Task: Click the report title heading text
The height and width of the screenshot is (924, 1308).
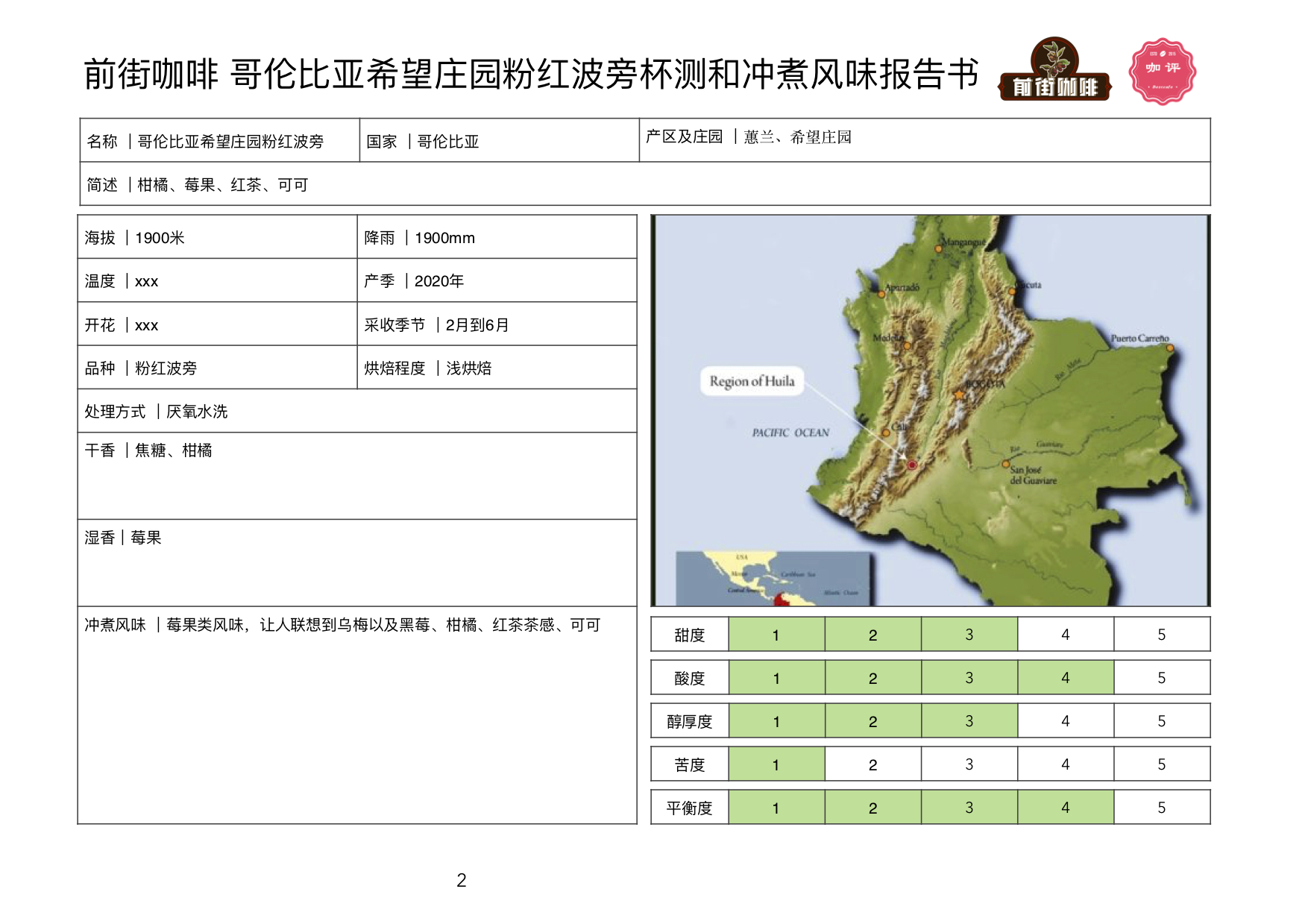Action: 531,75
